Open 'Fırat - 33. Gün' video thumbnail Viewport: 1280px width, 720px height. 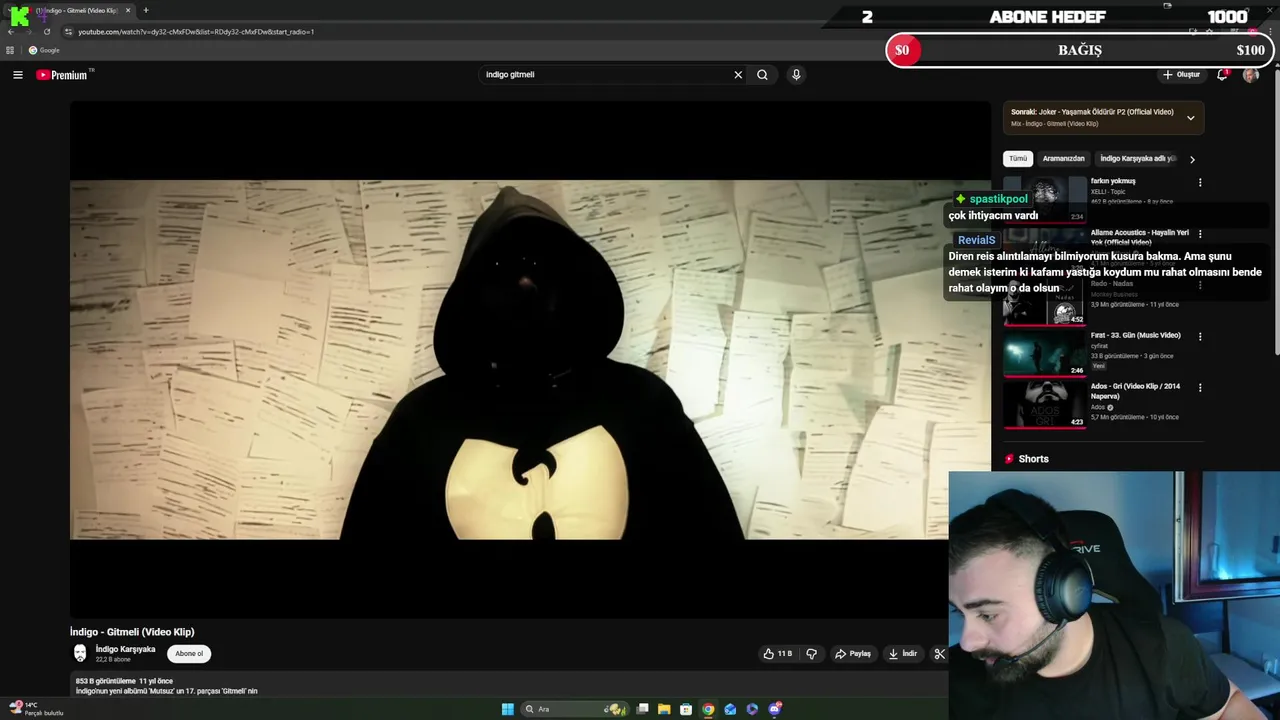[1044, 353]
